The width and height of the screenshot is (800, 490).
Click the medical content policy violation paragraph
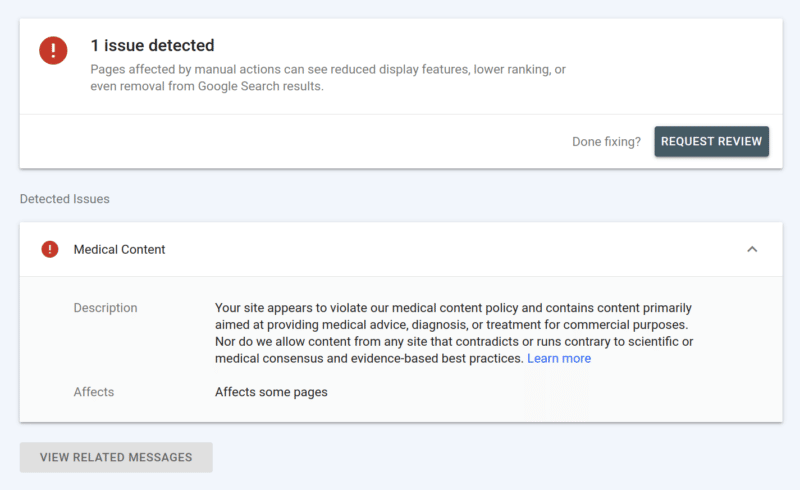tap(454, 325)
